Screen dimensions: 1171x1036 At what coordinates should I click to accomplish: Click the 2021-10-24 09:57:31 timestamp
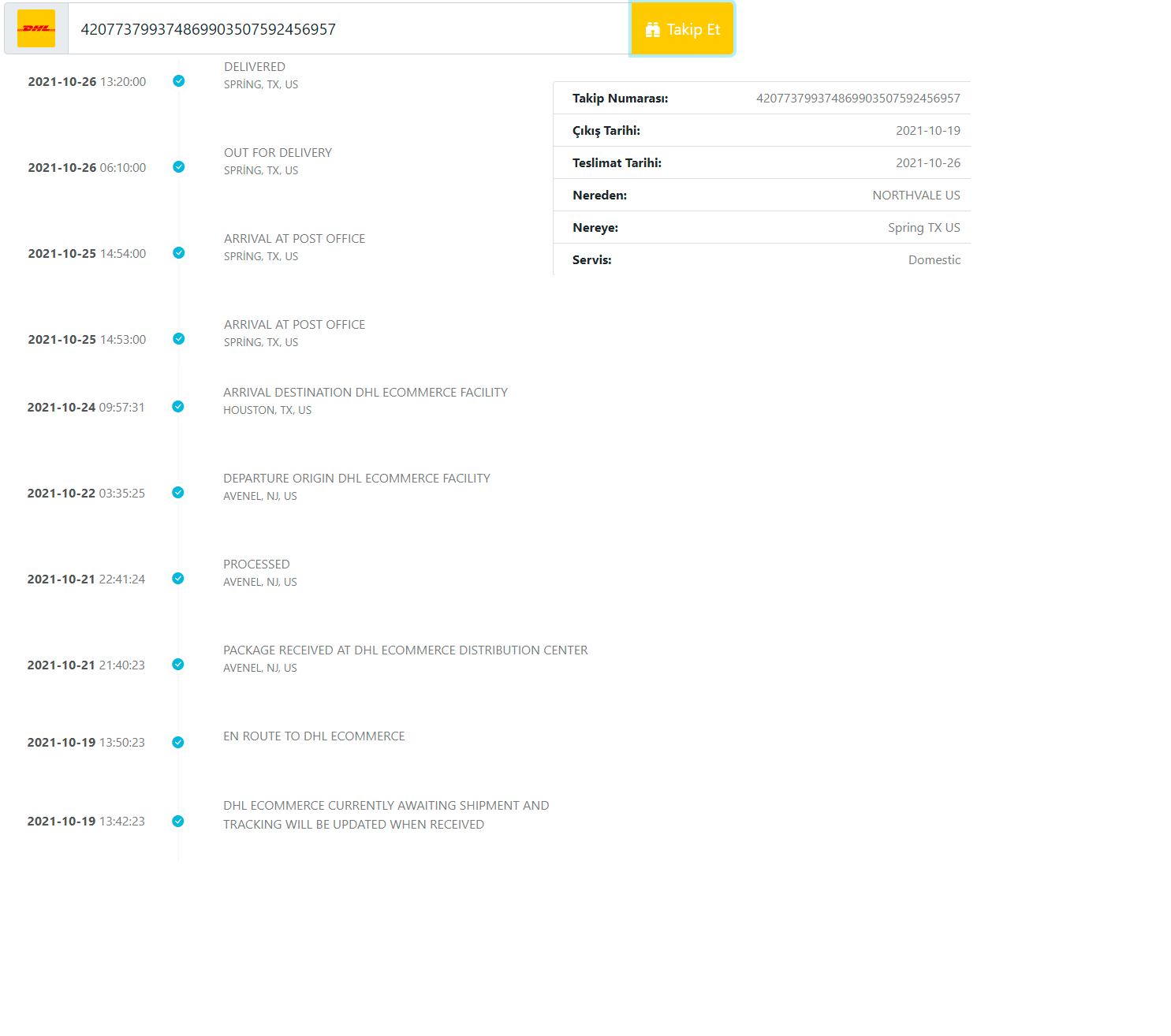pyautogui.click(x=86, y=408)
